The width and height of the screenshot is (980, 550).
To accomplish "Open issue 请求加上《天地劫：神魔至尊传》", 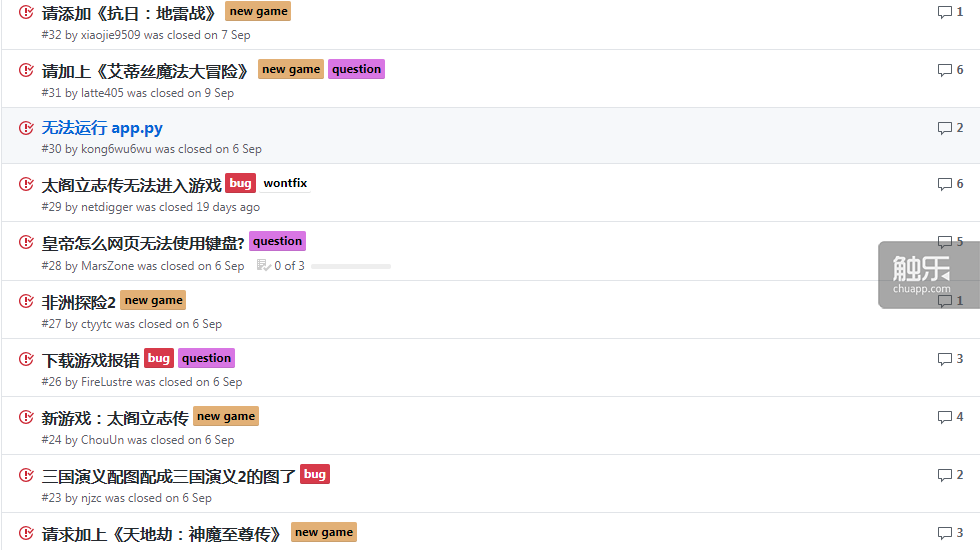I will [161, 534].
